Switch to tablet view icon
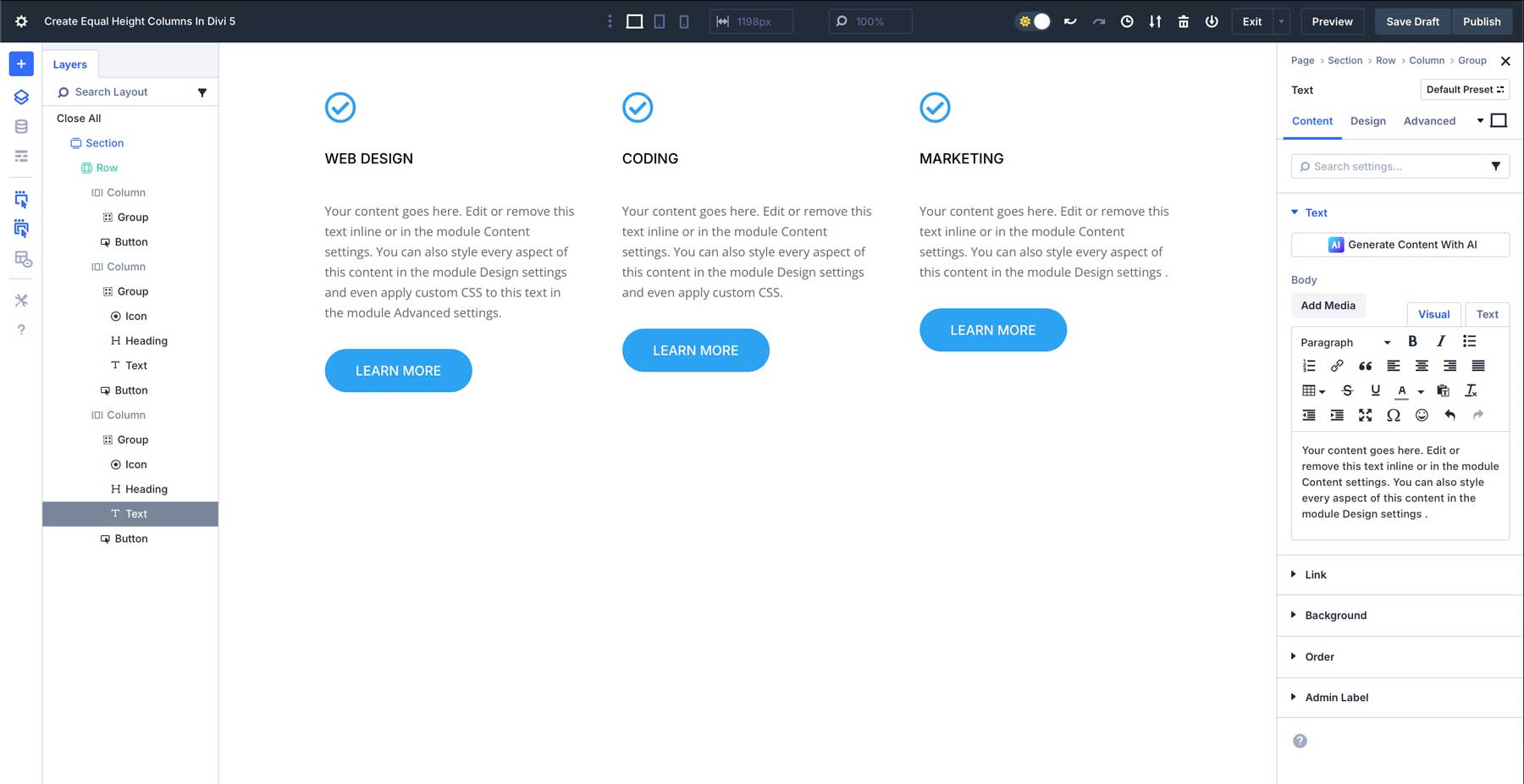Viewport: 1524px width, 784px height. (x=659, y=21)
